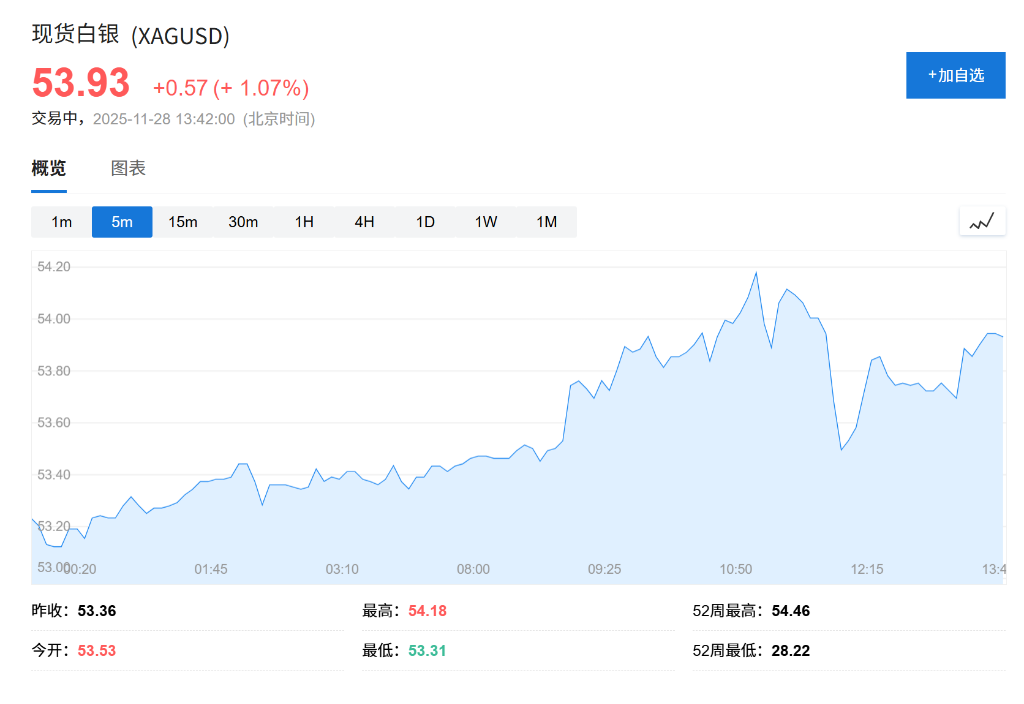Screen dimensions: 1024x704
Task: Click the red price 53.93
Action: tap(80, 82)
